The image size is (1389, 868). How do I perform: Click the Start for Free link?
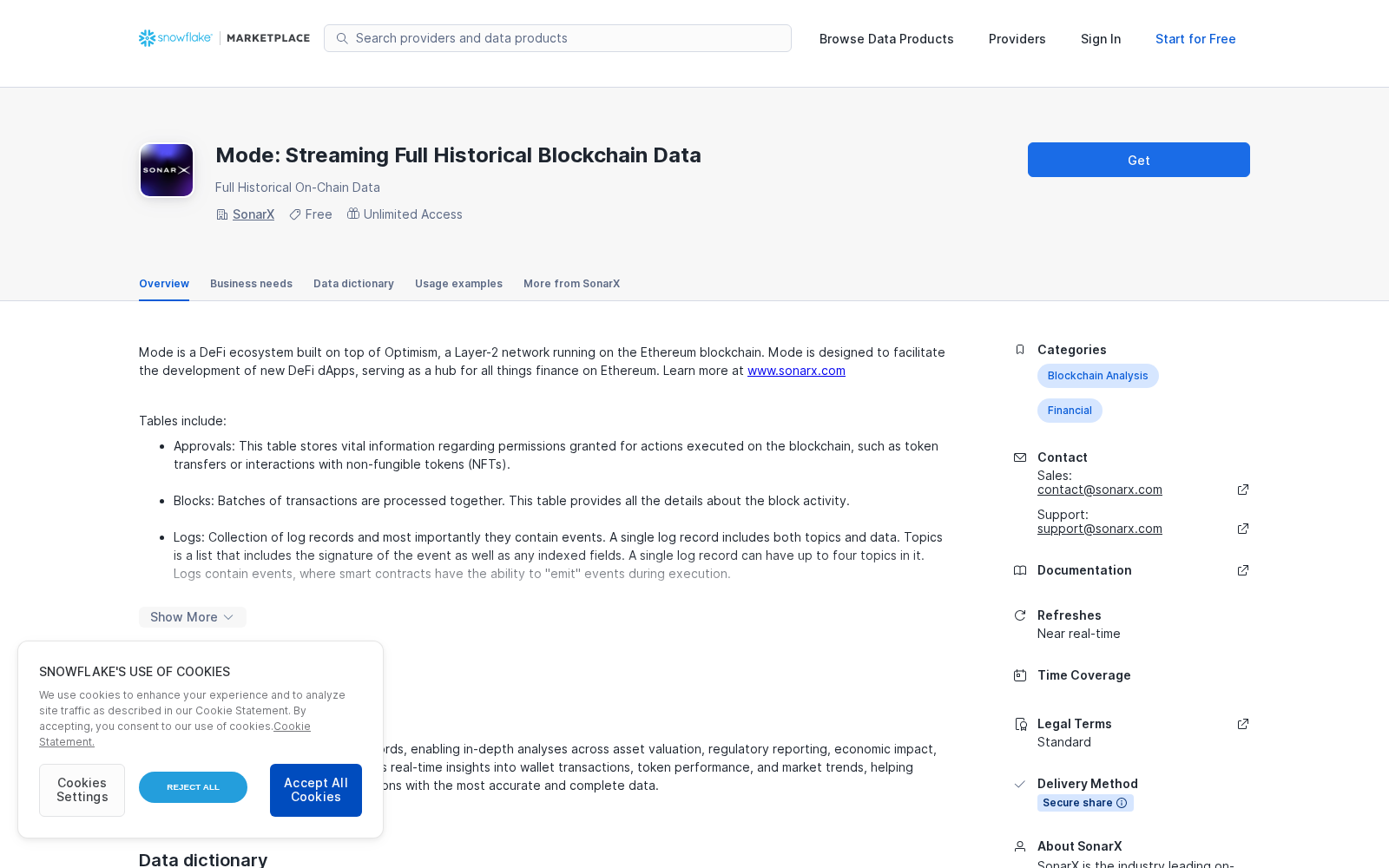coord(1195,39)
